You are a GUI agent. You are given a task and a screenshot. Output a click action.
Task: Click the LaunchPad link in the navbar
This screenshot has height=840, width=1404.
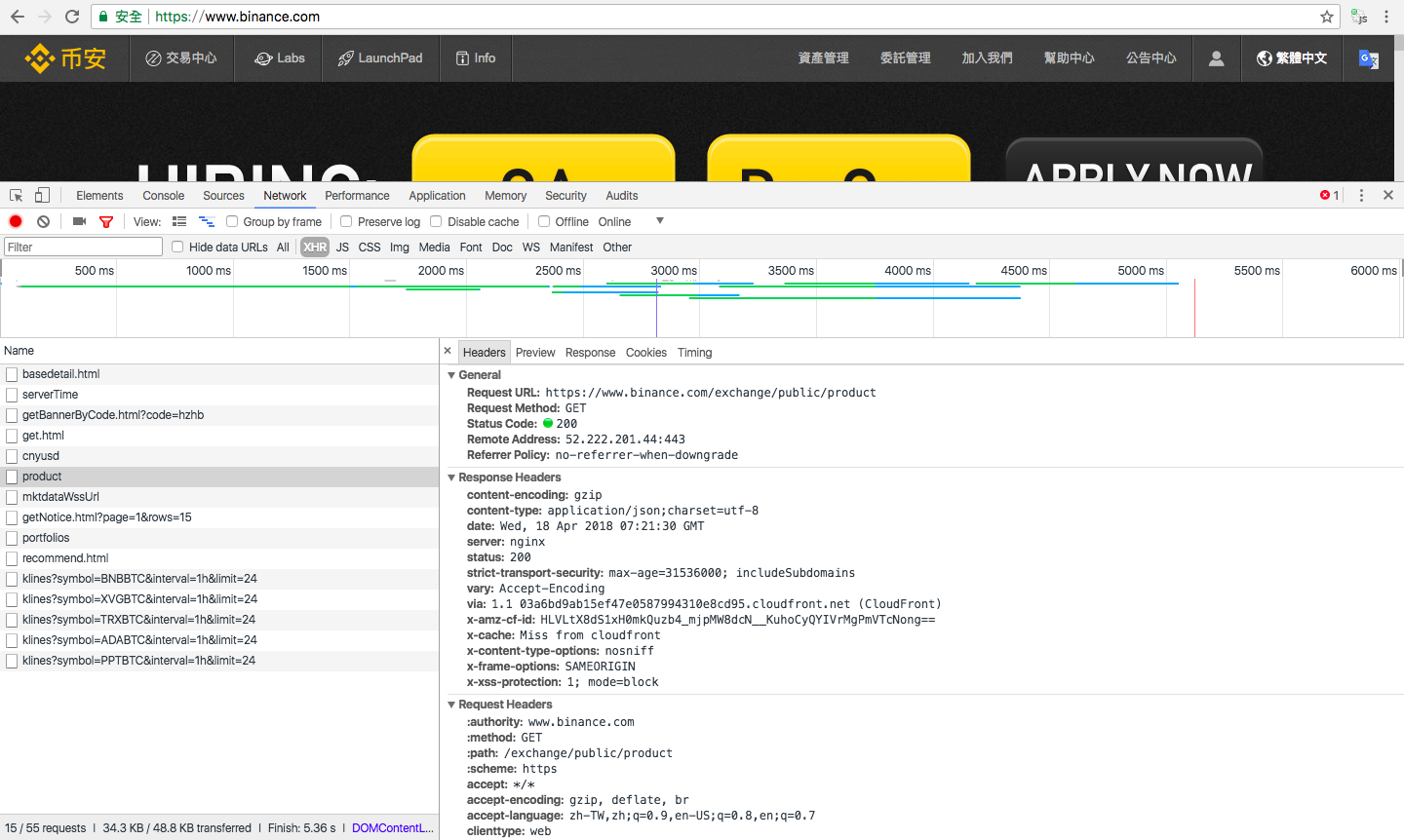380,58
